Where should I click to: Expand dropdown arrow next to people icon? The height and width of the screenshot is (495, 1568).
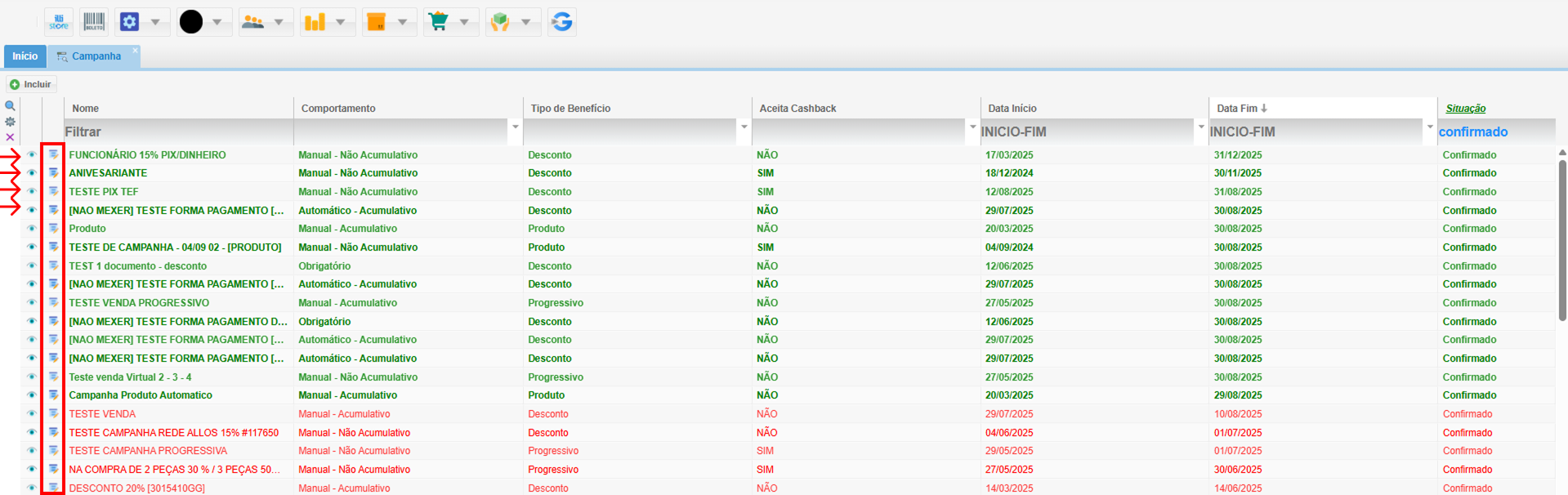coord(279,22)
